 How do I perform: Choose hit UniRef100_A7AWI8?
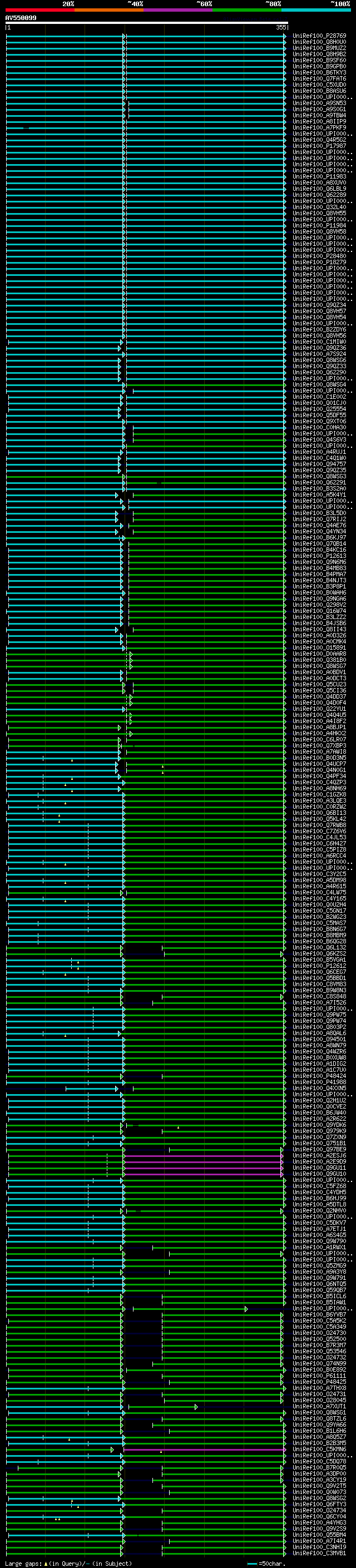click(319, 751)
